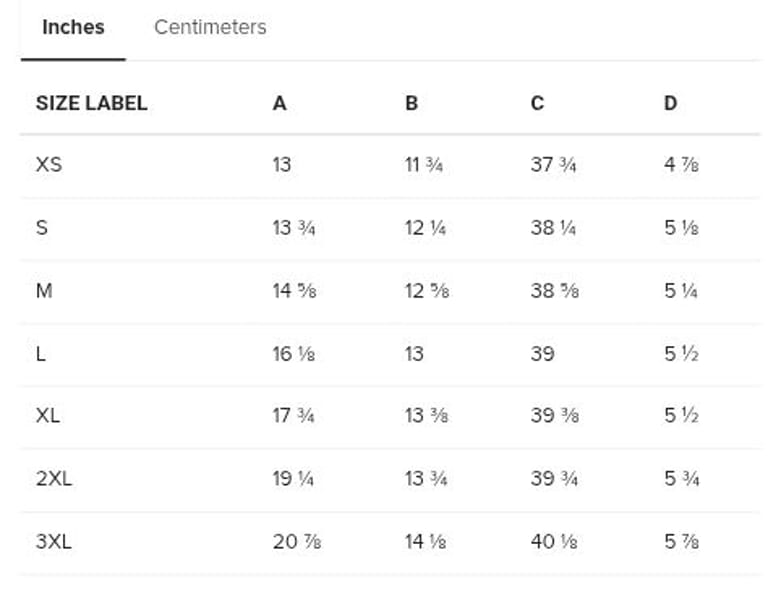The image size is (768, 589).
Task: Click the 2XL value 5 ¾ in column D
Action: [681, 479]
